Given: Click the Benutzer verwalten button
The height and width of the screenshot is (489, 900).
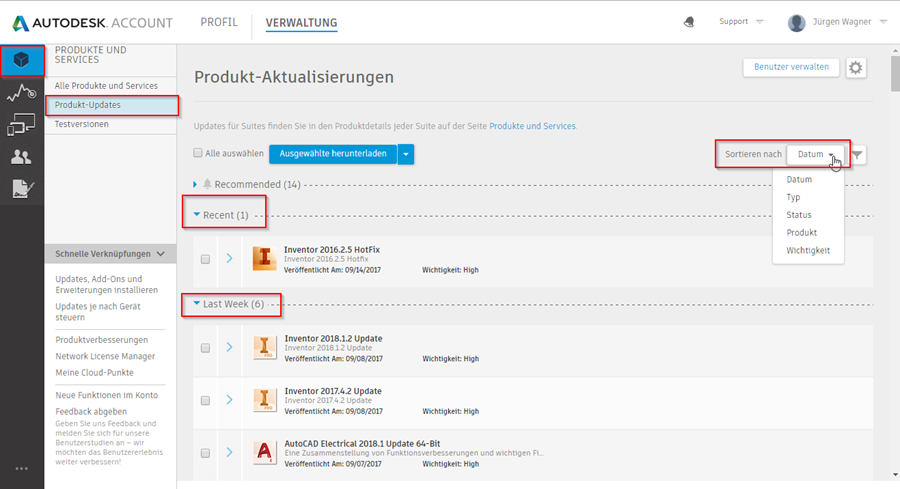Looking at the screenshot, I should tap(791, 67).
